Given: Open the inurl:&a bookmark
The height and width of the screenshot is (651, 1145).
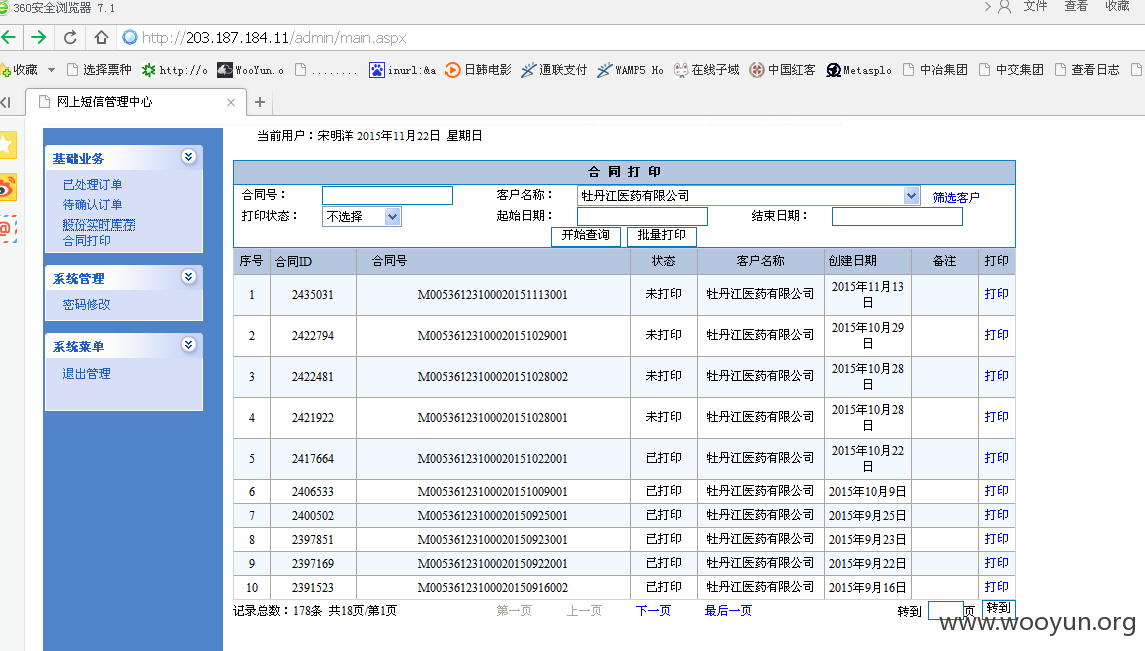Looking at the screenshot, I should pos(402,70).
